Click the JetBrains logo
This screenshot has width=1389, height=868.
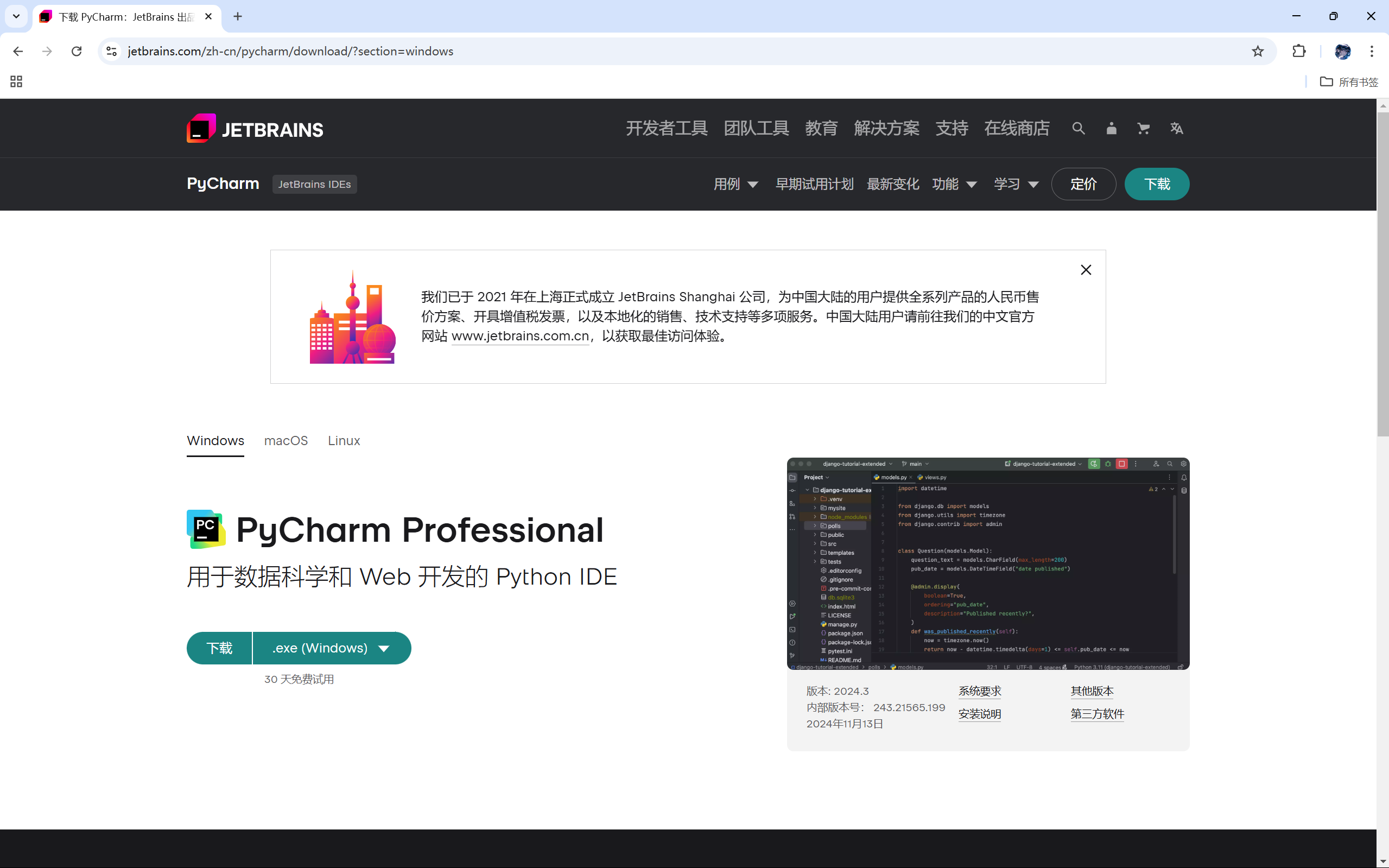point(255,129)
